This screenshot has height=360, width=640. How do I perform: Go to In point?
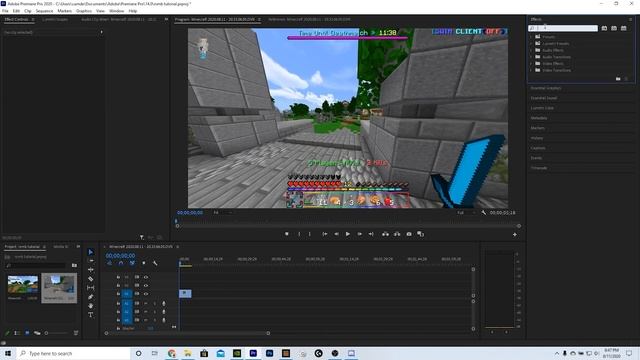325,234
